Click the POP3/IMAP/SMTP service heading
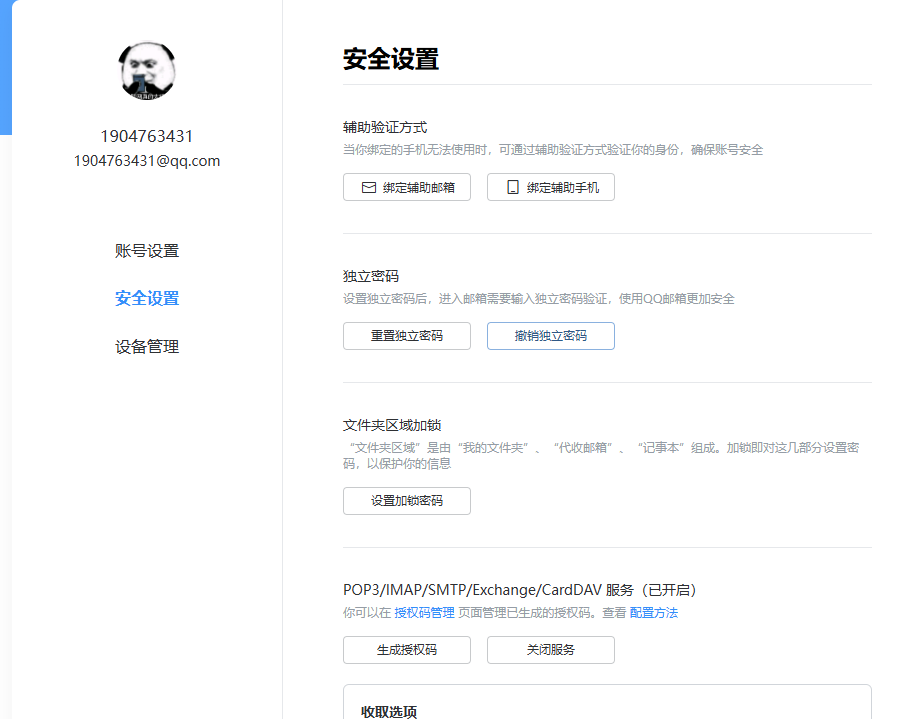The height and width of the screenshot is (719, 924). click(x=519, y=590)
